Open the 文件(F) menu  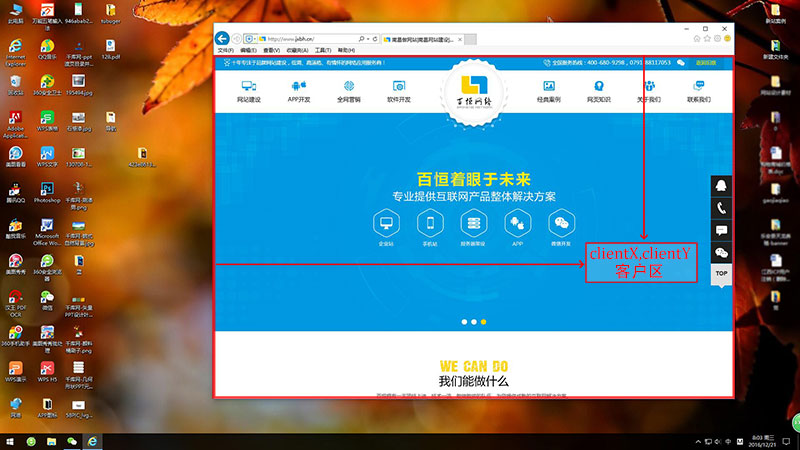click(225, 49)
